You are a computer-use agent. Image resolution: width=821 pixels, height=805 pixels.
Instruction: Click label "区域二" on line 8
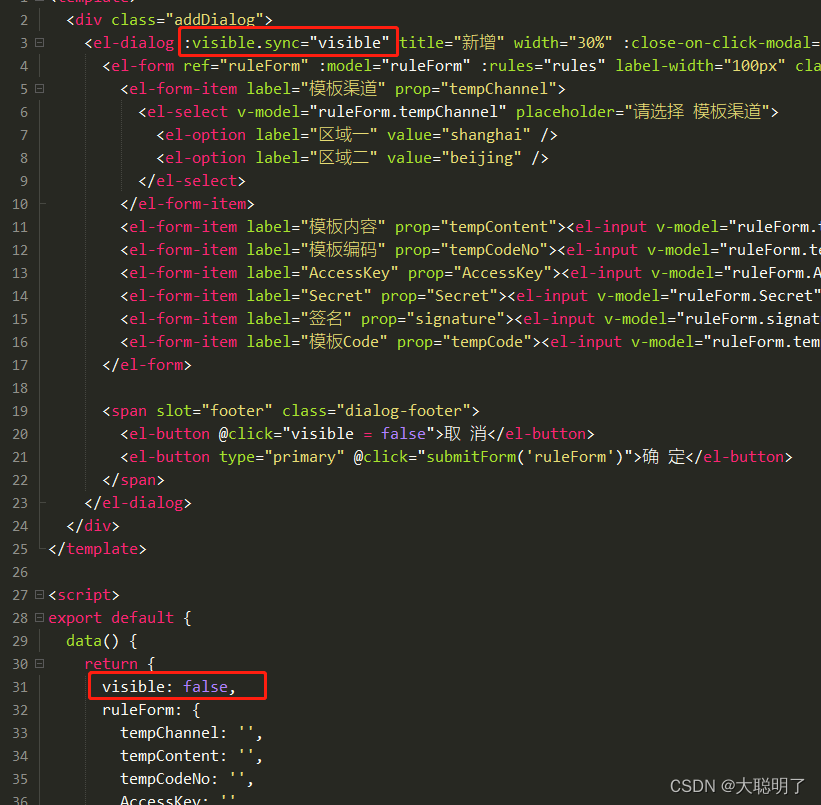click(x=343, y=158)
